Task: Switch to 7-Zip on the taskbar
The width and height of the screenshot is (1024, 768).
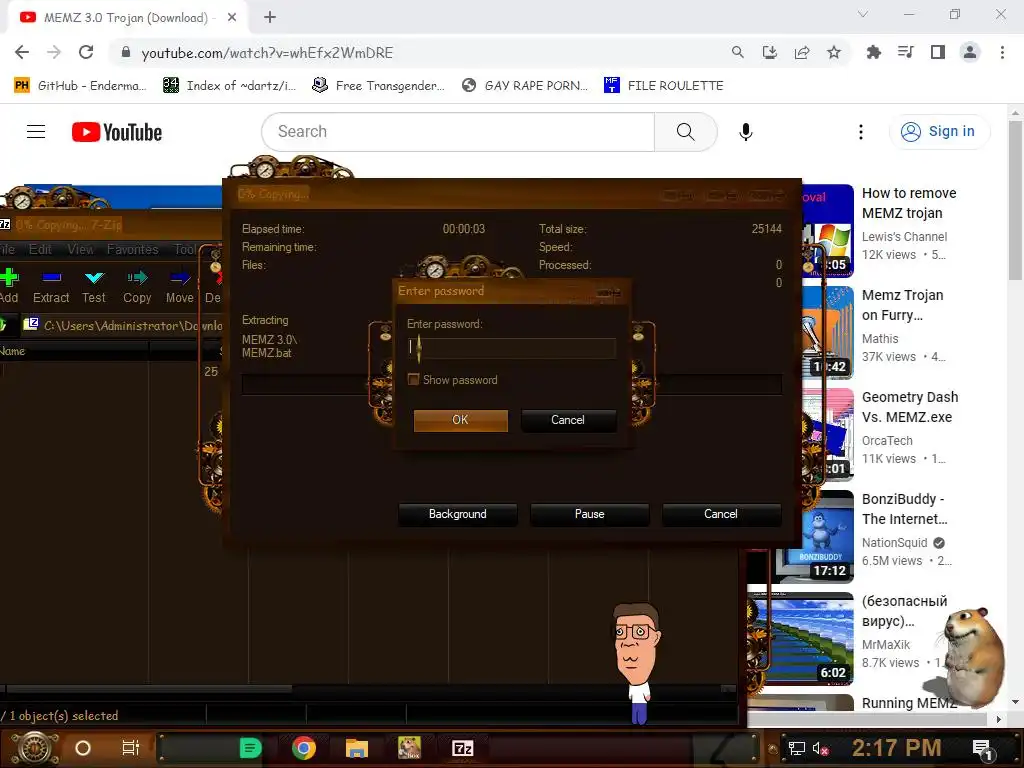Action: tap(462, 748)
